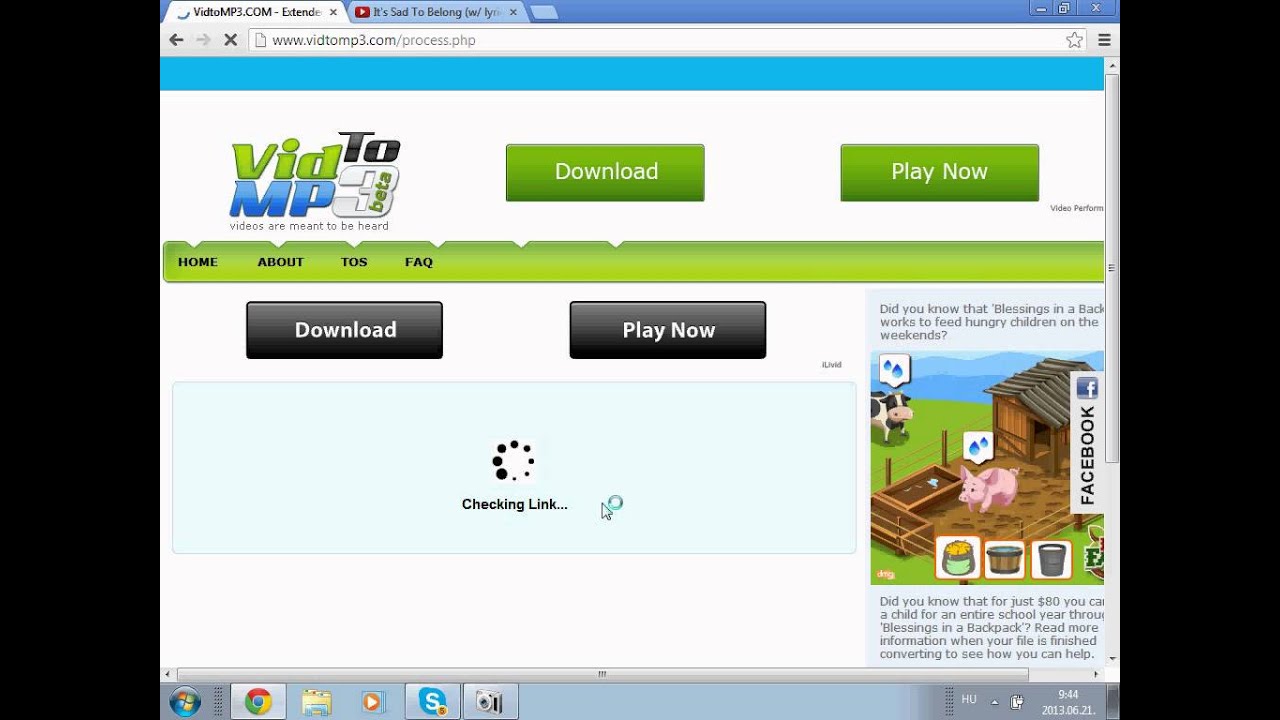Click the browser forward arrow
The height and width of the screenshot is (720, 1280).
[x=203, y=40]
